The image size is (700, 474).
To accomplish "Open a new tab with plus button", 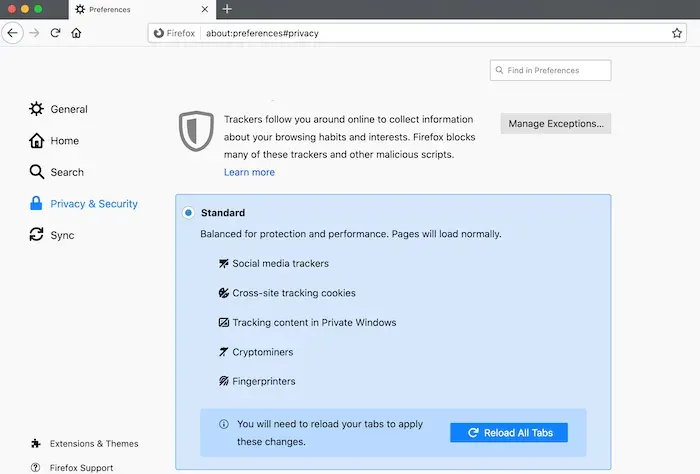I will [227, 9].
